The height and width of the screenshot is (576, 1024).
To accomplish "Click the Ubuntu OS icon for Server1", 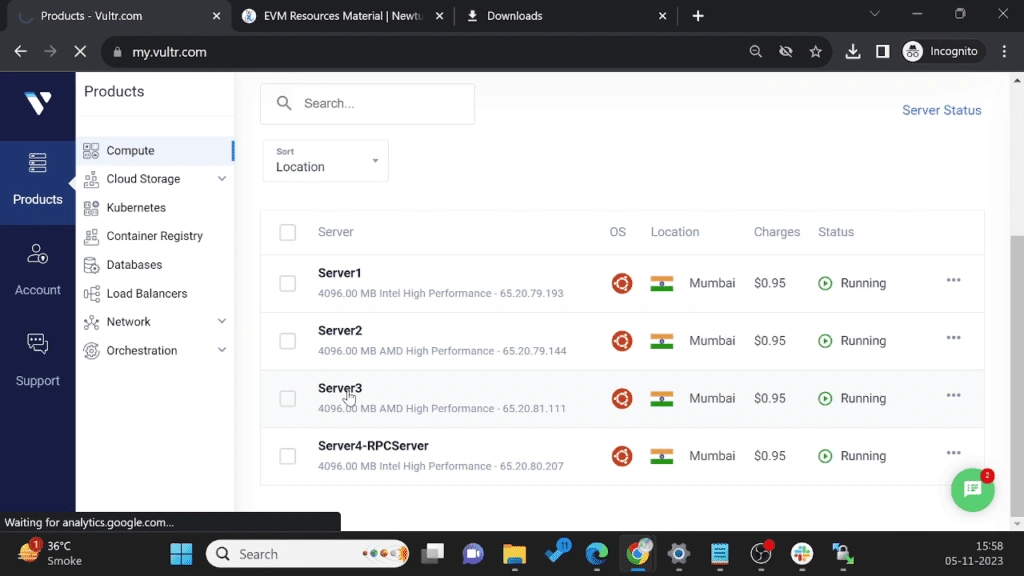I will 621,283.
